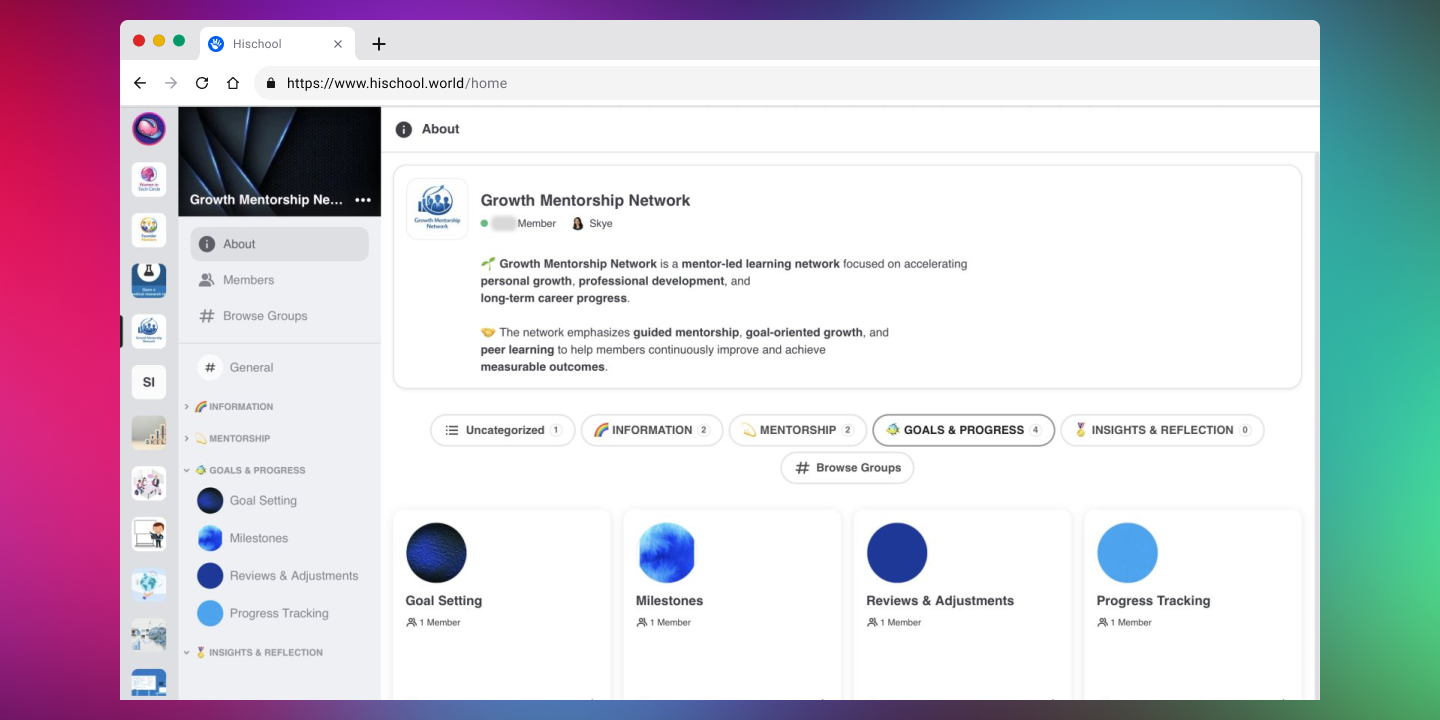Reload the current browser page
Viewport: 1440px width, 720px height.
point(202,83)
